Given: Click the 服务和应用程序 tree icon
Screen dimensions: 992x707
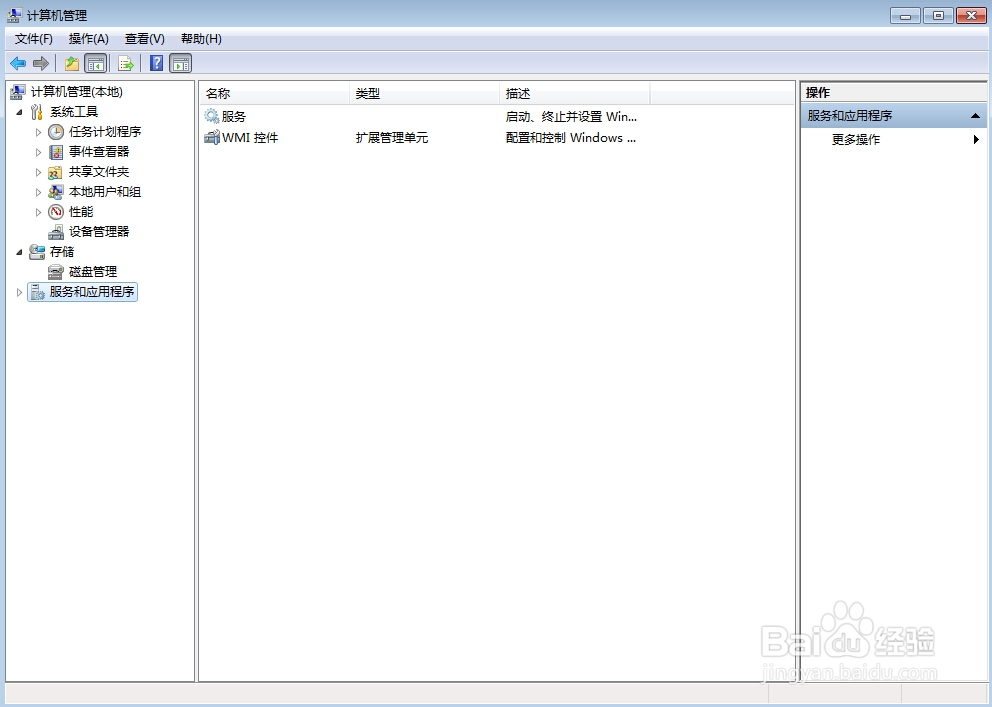Looking at the screenshot, I should [x=37, y=292].
